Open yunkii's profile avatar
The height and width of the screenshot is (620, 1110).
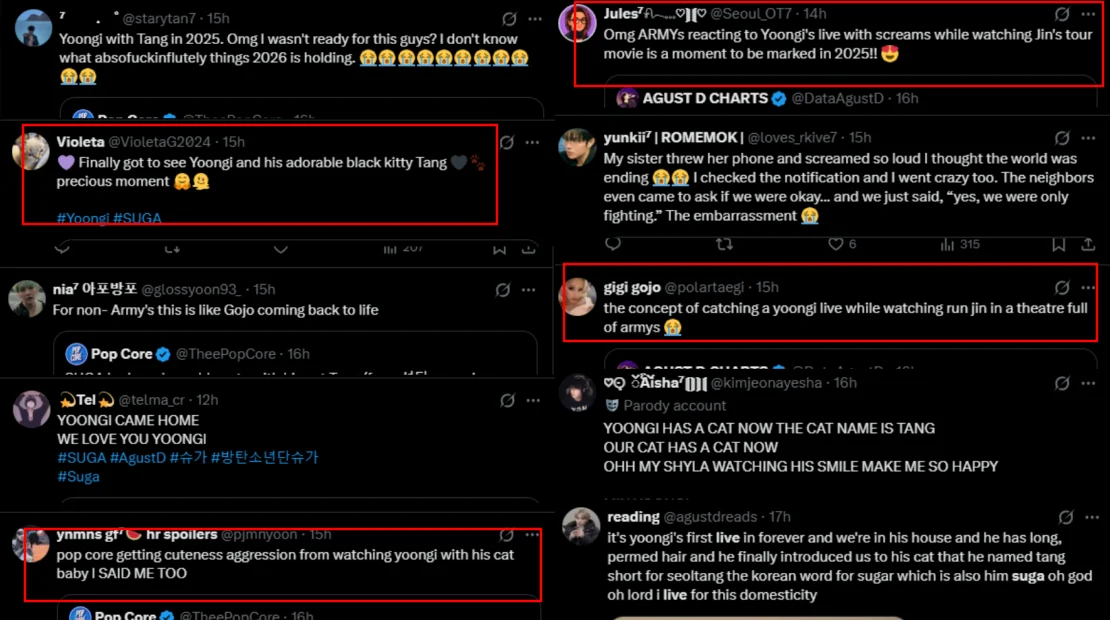pyautogui.click(x=579, y=147)
